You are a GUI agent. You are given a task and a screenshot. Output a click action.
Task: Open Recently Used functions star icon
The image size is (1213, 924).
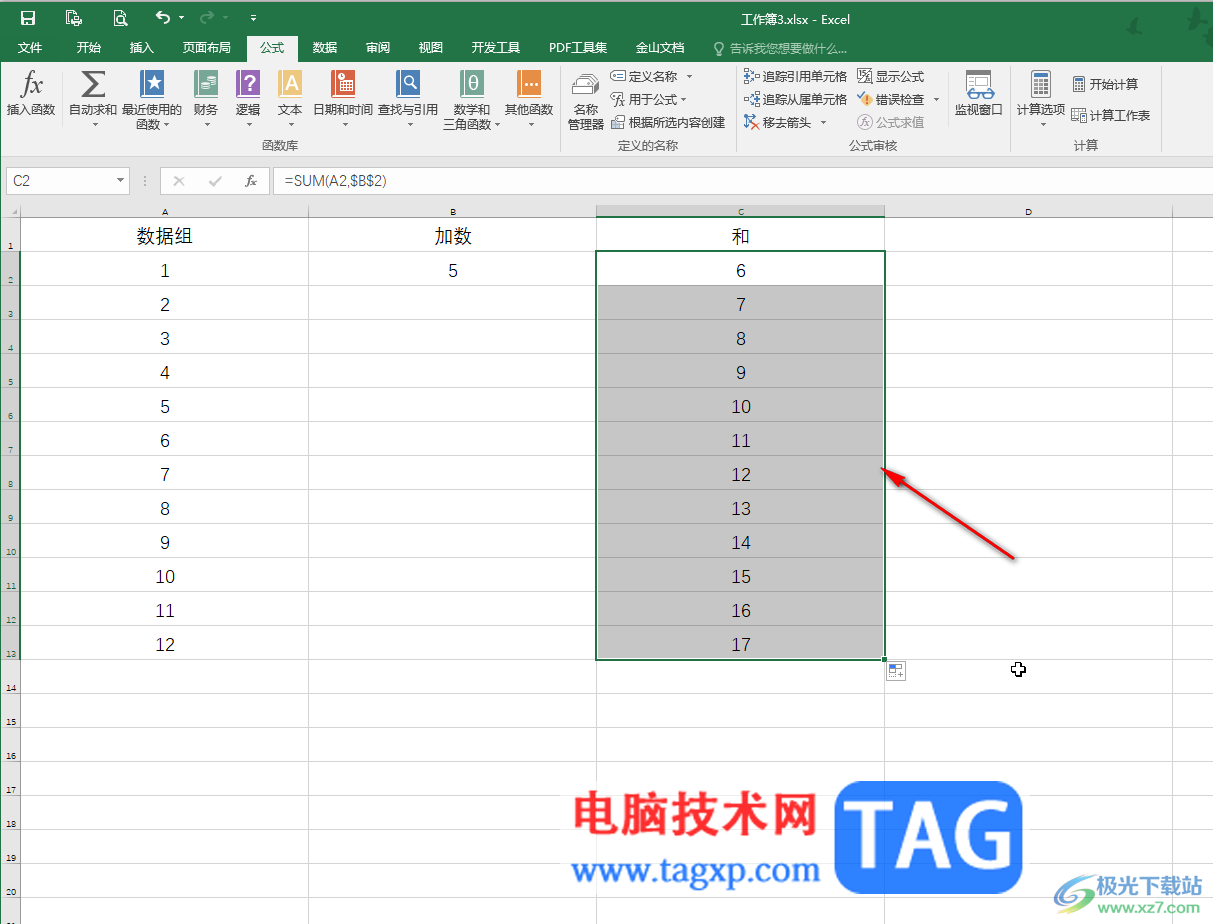click(152, 85)
